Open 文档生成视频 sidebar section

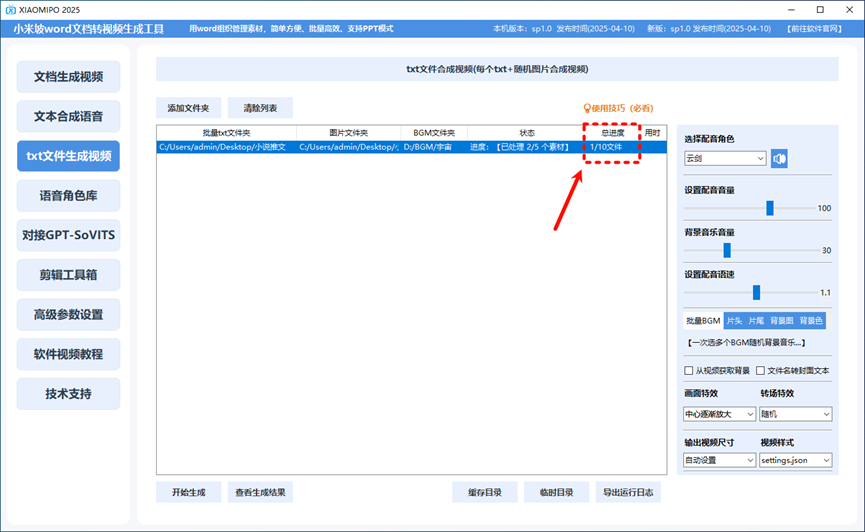click(x=68, y=77)
